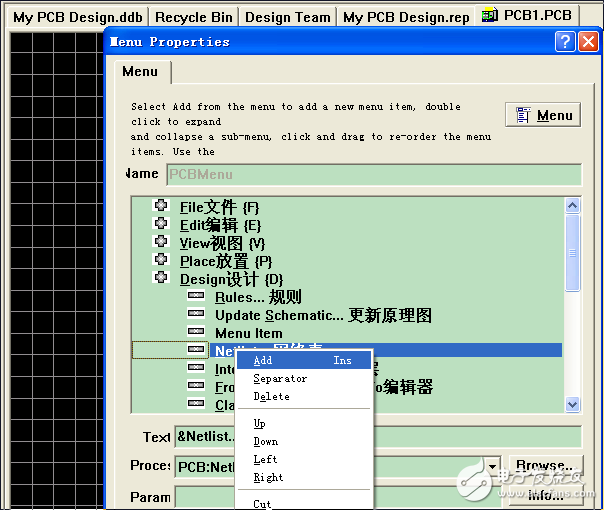
Task: Expand the View视图 plus icon
Action: [160, 242]
